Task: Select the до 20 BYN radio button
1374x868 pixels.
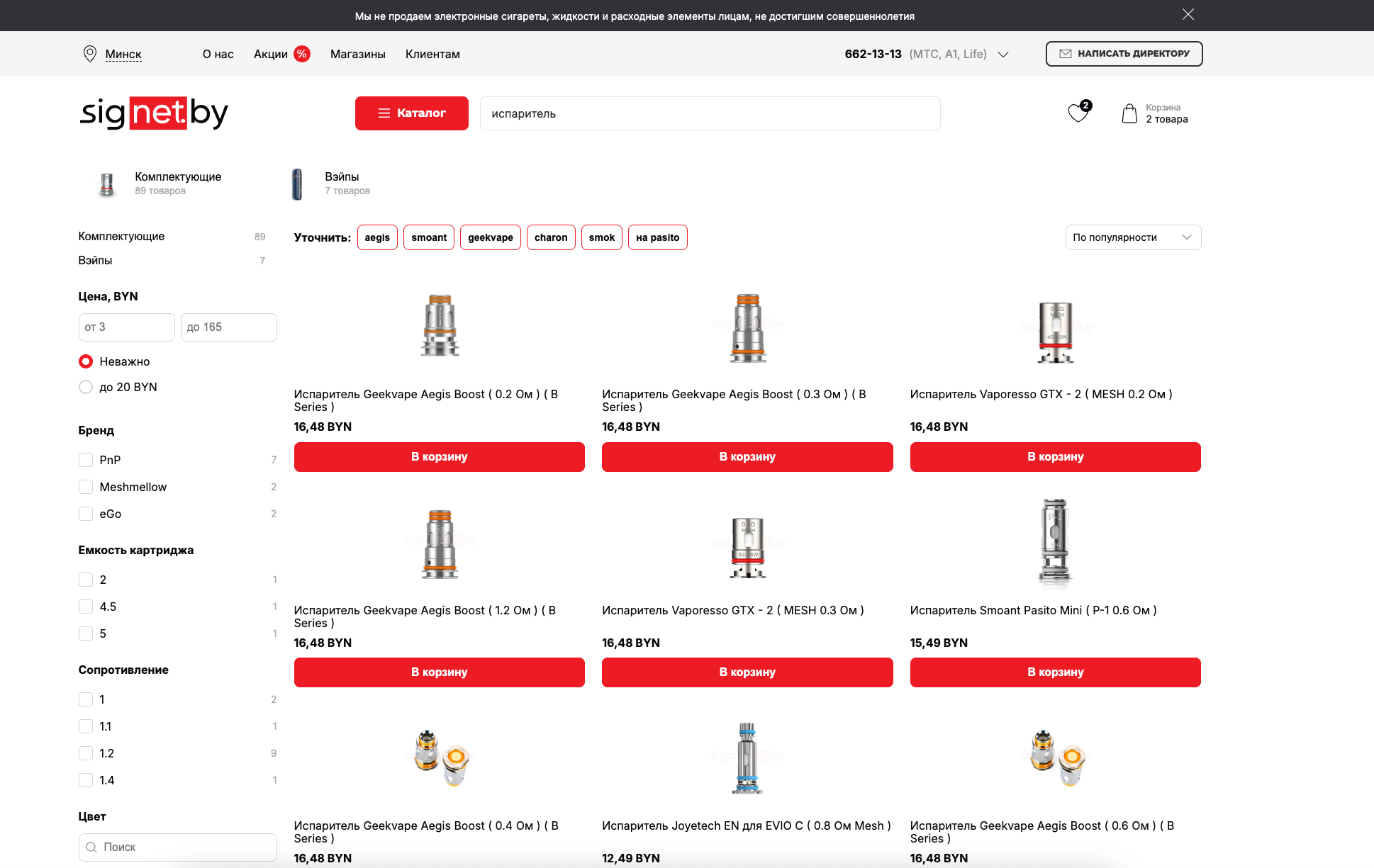Action: [86, 387]
